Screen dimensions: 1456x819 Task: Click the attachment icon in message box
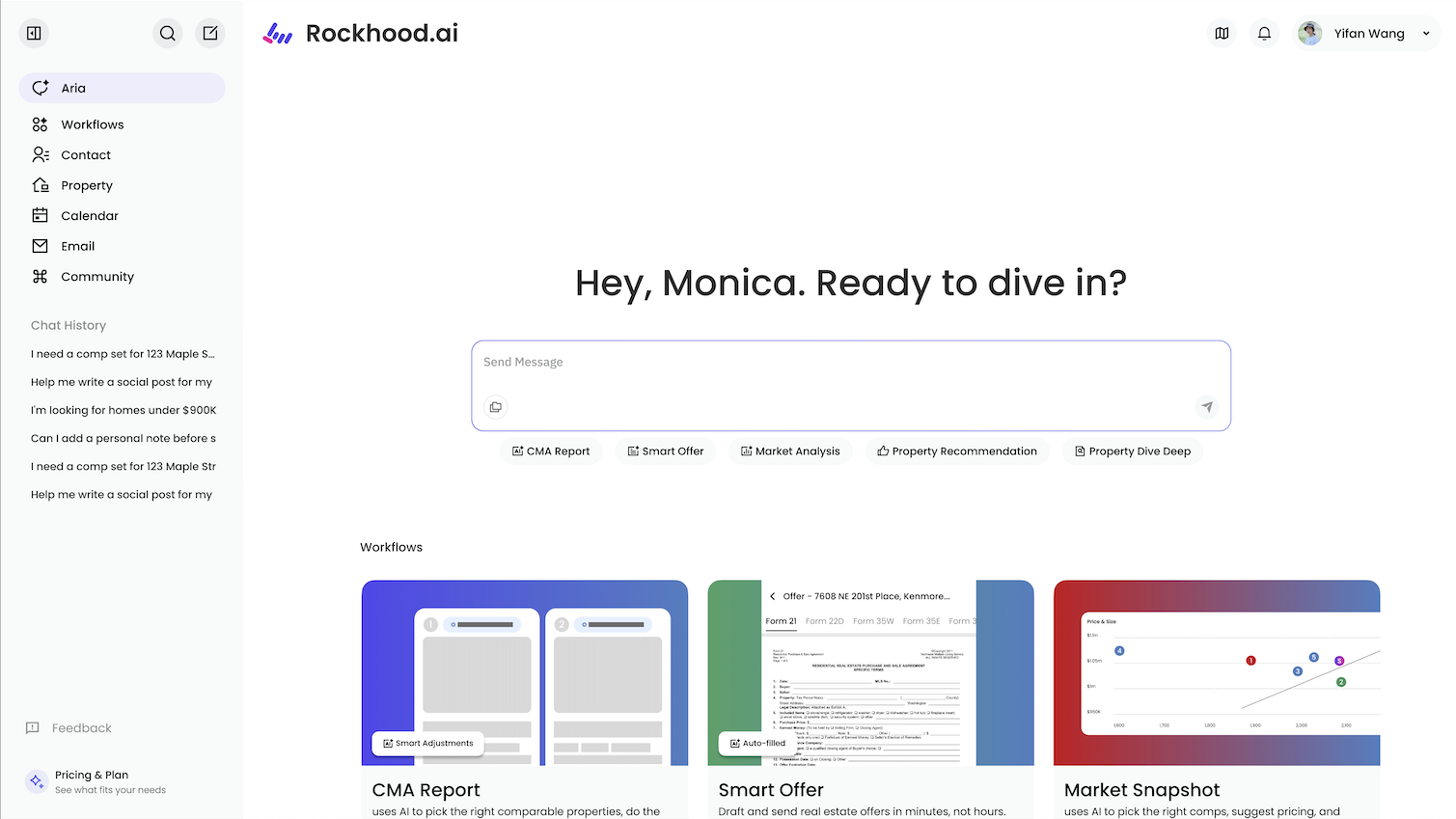point(496,407)
